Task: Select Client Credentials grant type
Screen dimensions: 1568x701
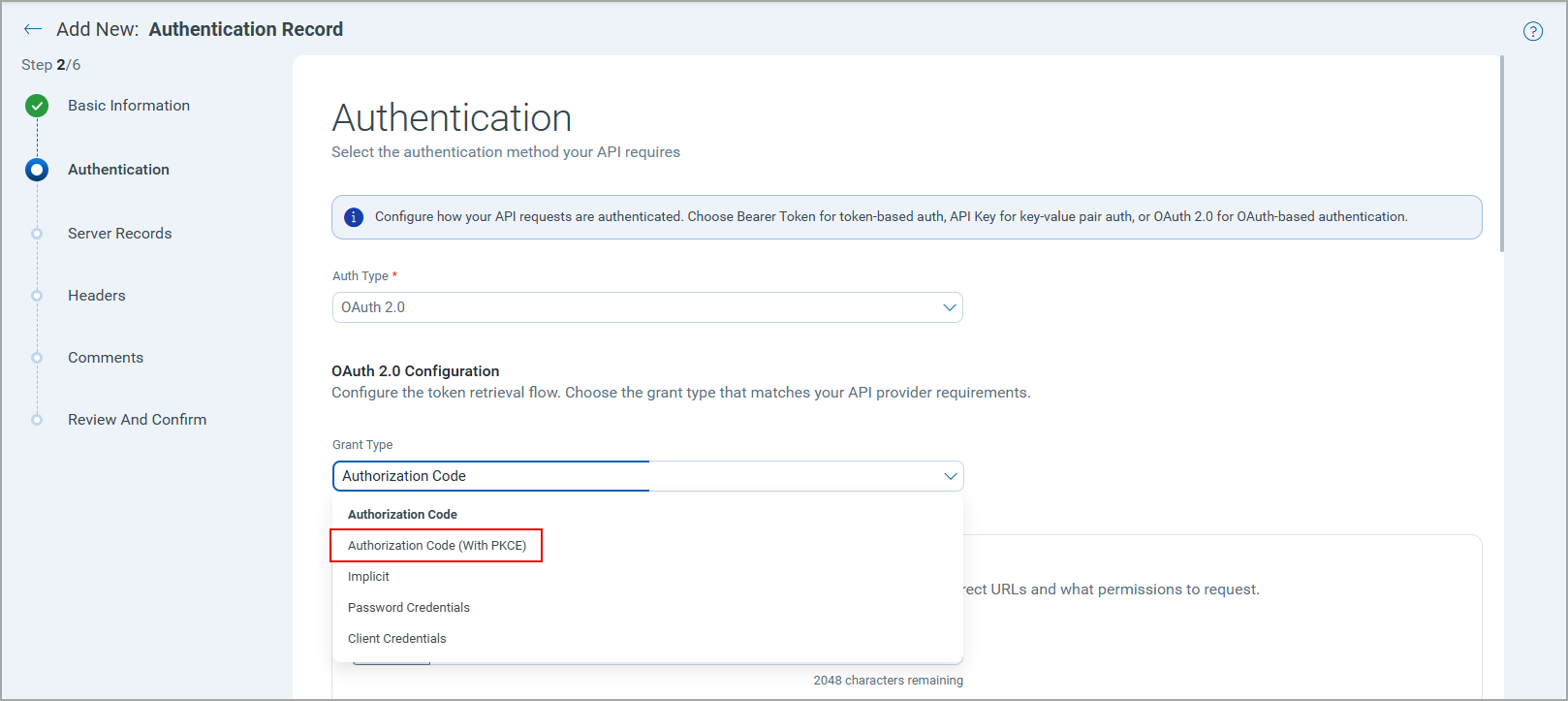Action: tap(647, 639)
